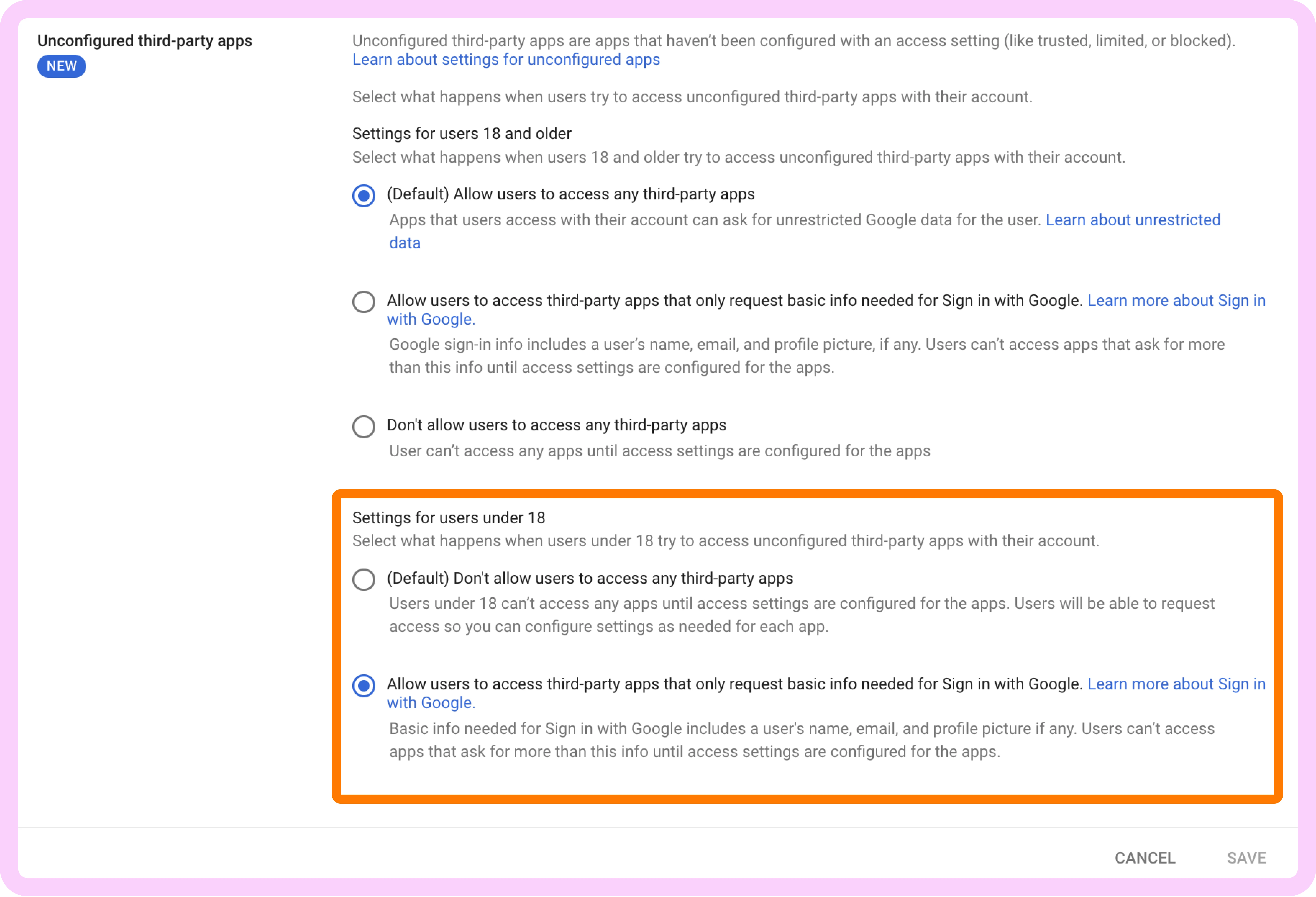
Task: Choose Sign in with Google basic info for under 18
Action: (363, 685)
